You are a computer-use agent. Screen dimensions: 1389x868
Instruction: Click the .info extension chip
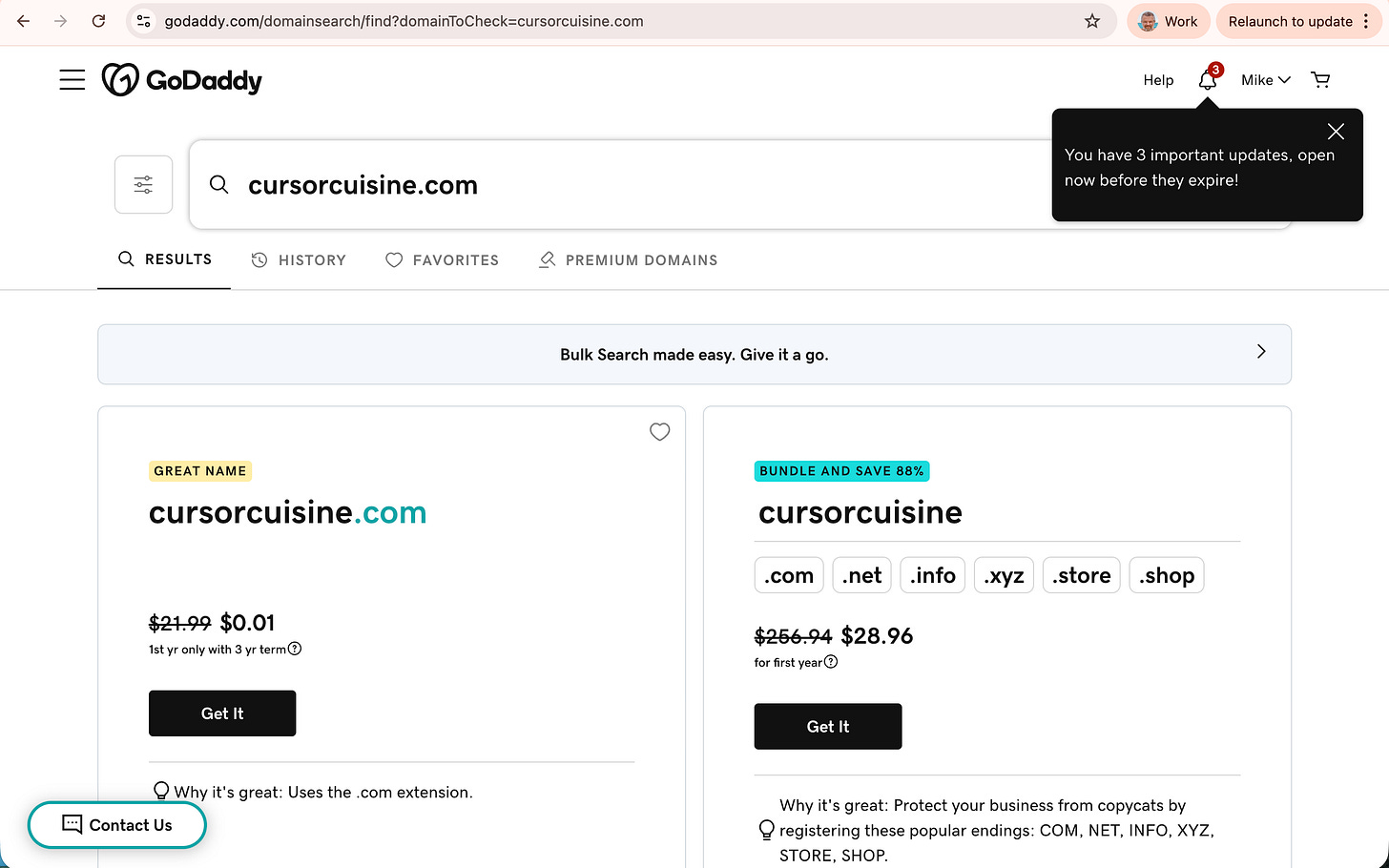coord(932,575)
